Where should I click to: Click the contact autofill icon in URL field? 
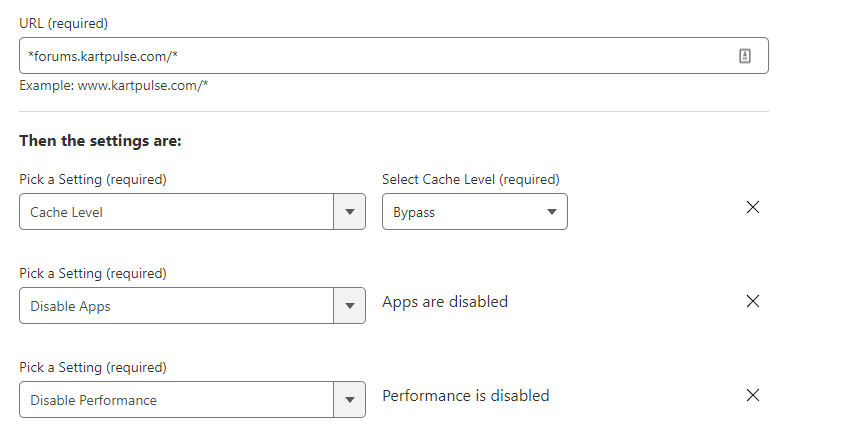744,56
